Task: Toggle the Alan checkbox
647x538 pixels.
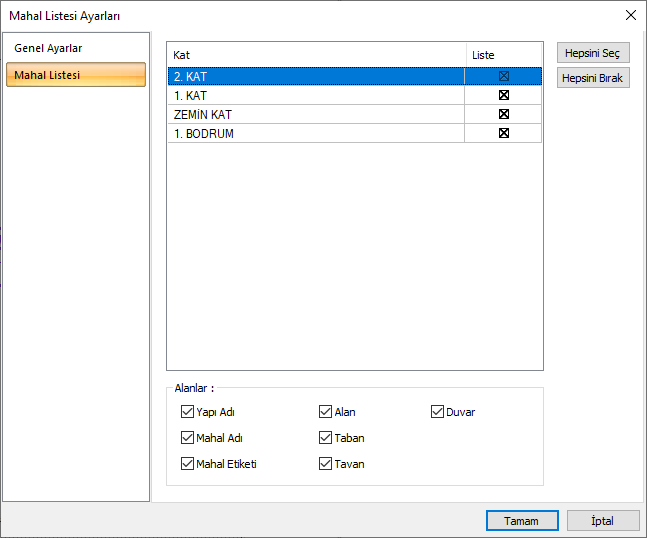Action: (x=326, y=412)
